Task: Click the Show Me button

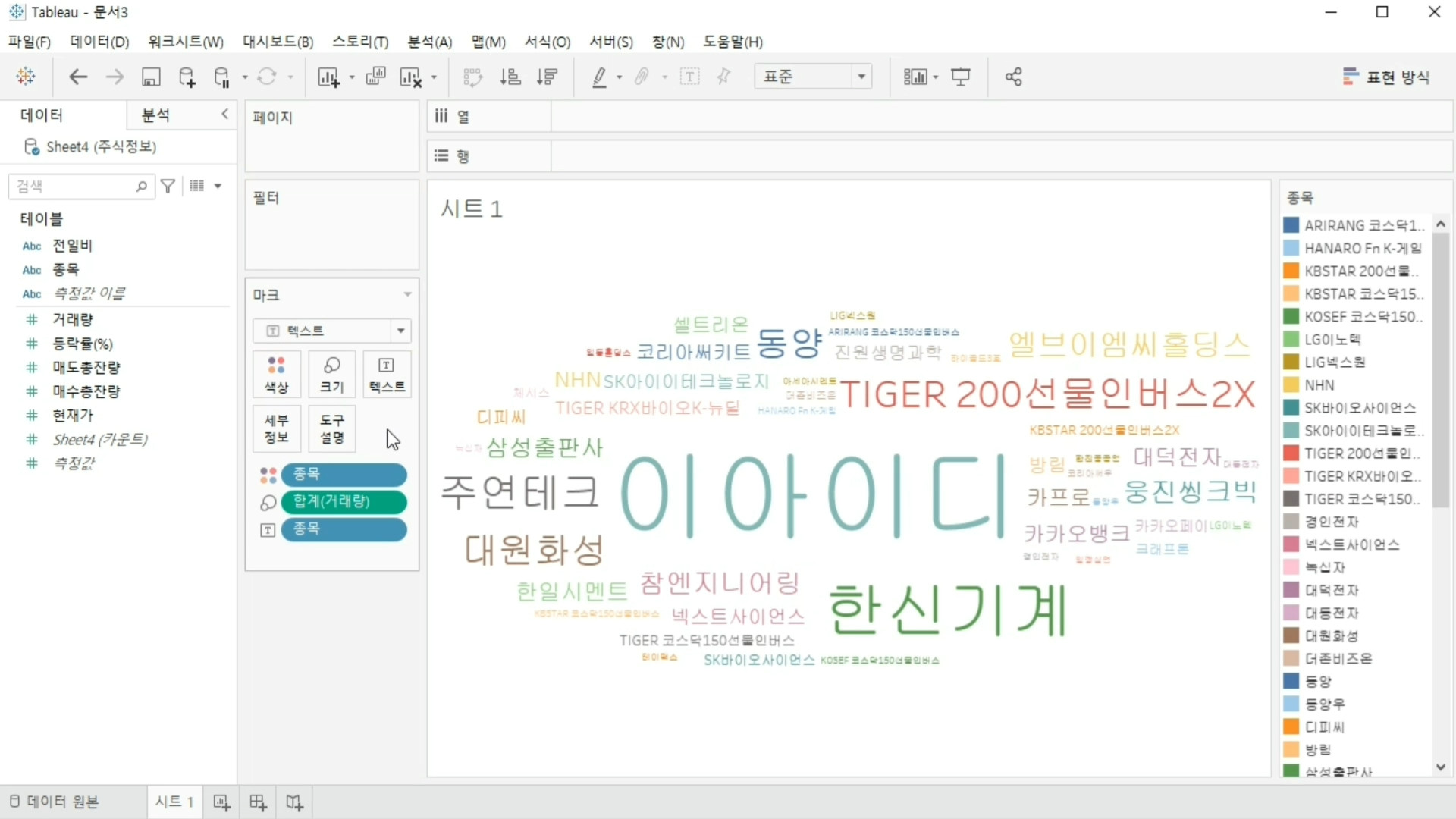Action: tap(1386, 77)
